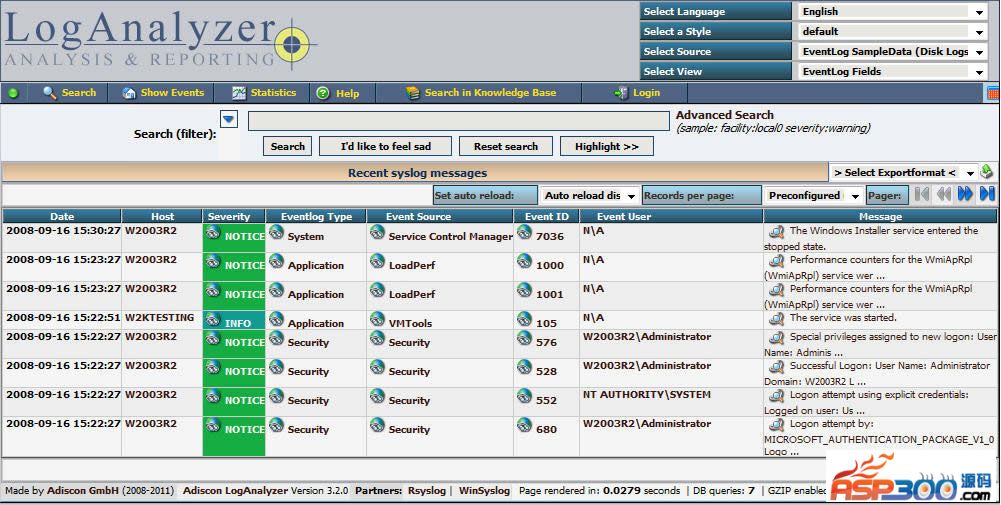Go to next page using pager arrow
The width and height of the screenshot is (1001, 505).
click(x=965, y=195)
